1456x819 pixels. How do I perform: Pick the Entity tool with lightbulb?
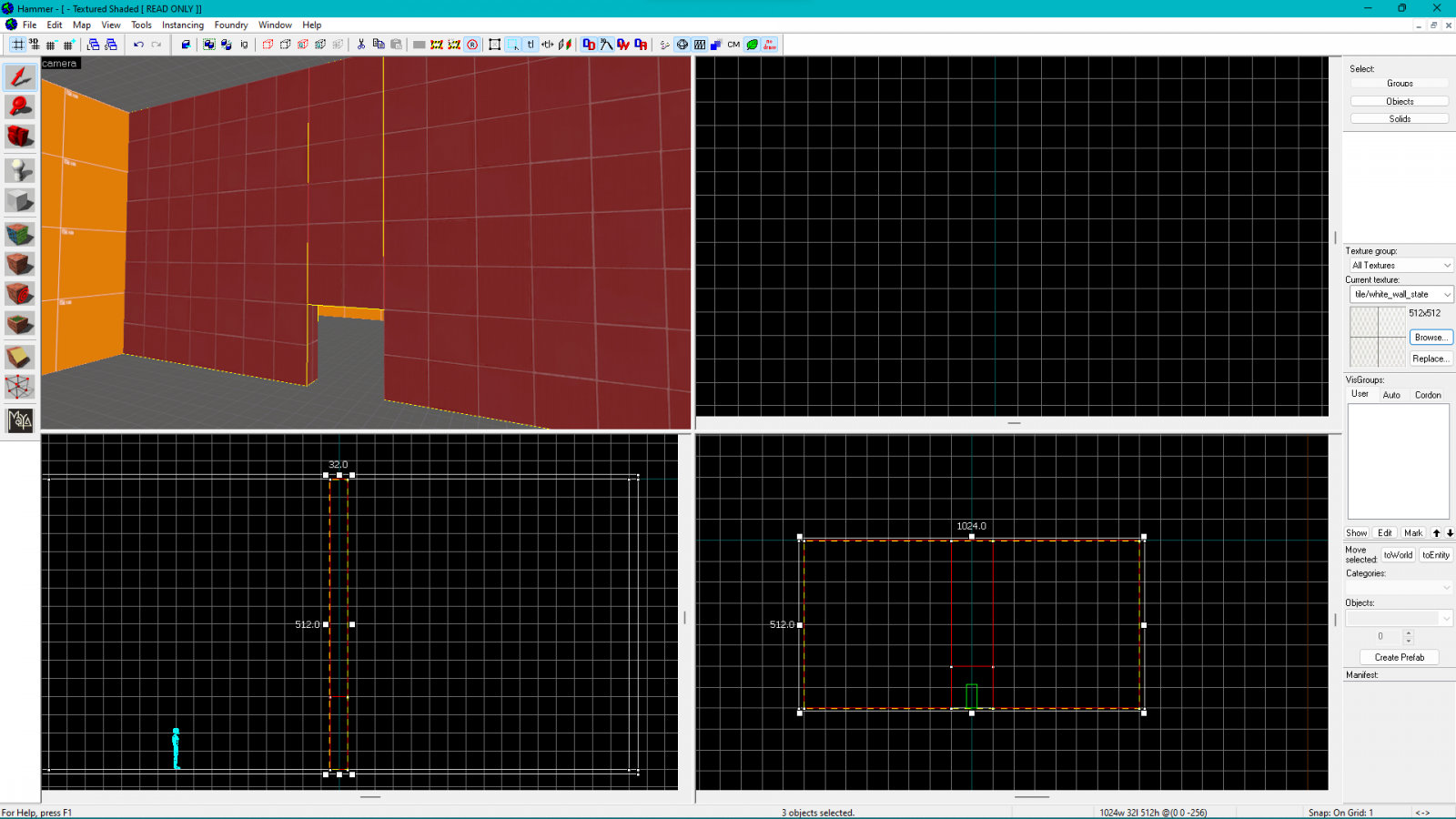20,170
